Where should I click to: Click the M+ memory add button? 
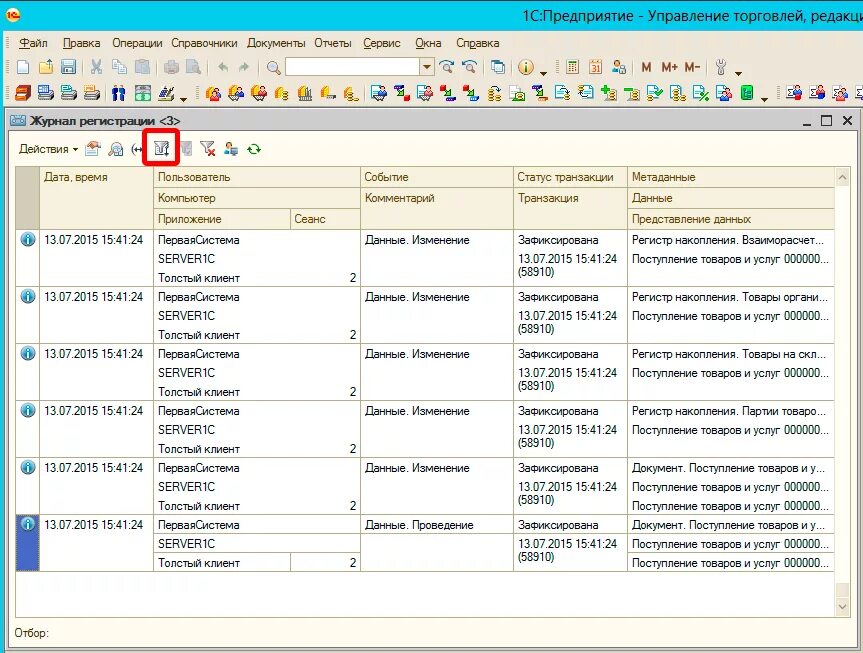point(669,67)
